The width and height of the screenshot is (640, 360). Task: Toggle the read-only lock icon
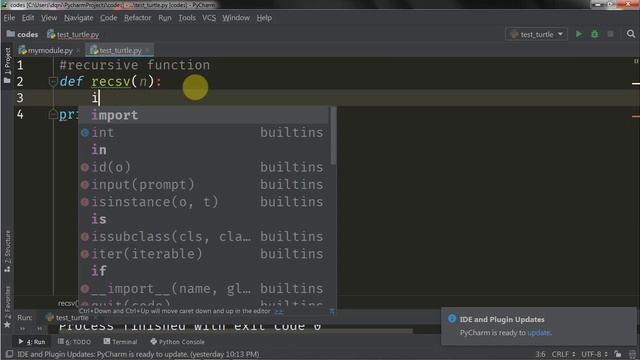tap(618, 354)
